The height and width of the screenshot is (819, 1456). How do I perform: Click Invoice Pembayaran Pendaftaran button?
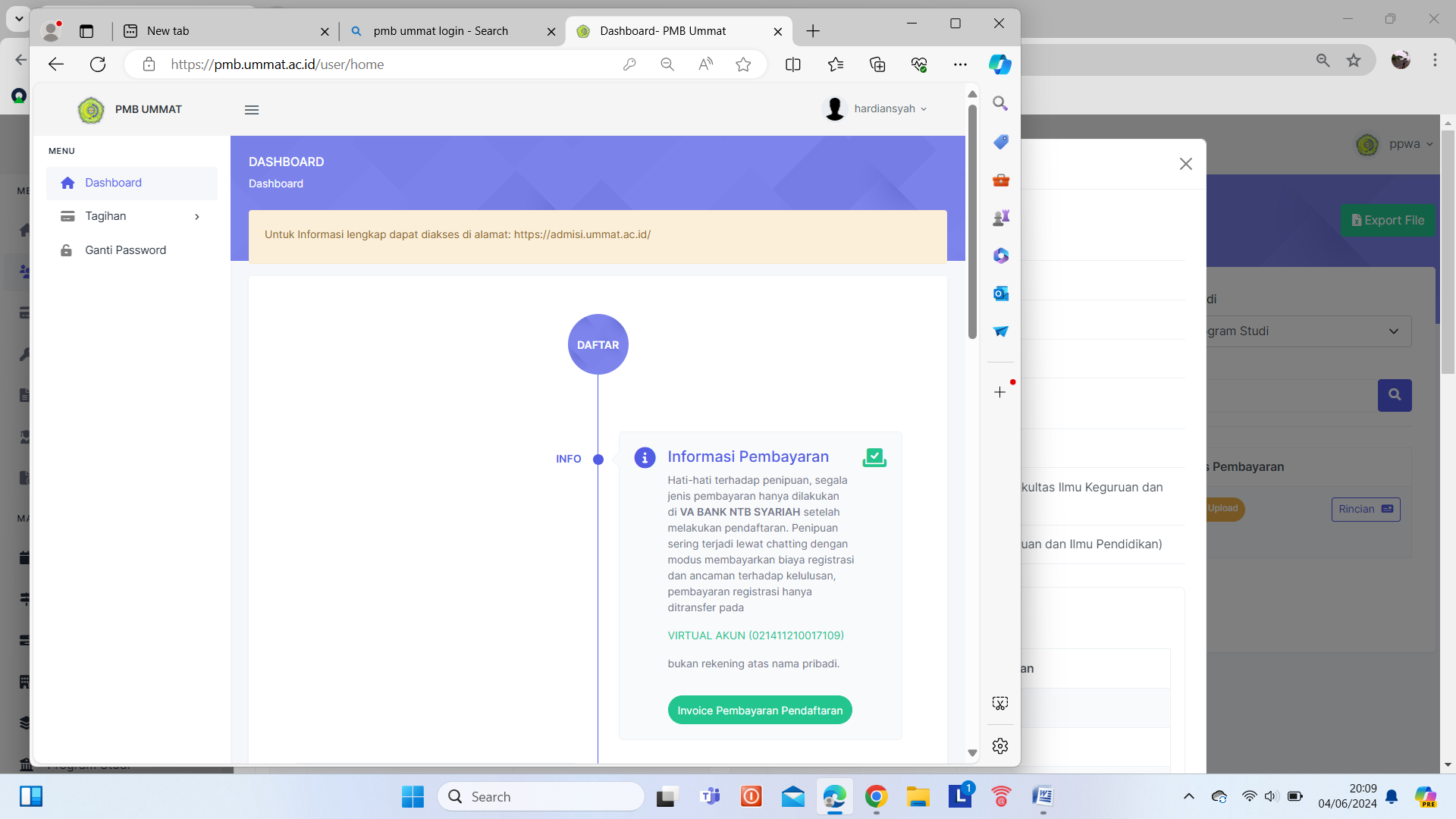(x=760, y=711)
